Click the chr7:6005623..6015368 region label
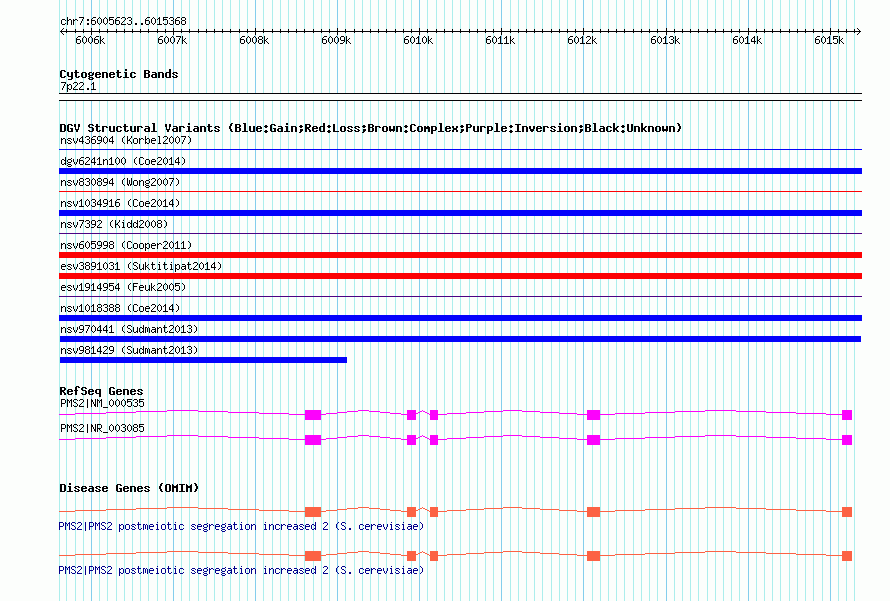This screenshot has height=601, width=890. 123,21
